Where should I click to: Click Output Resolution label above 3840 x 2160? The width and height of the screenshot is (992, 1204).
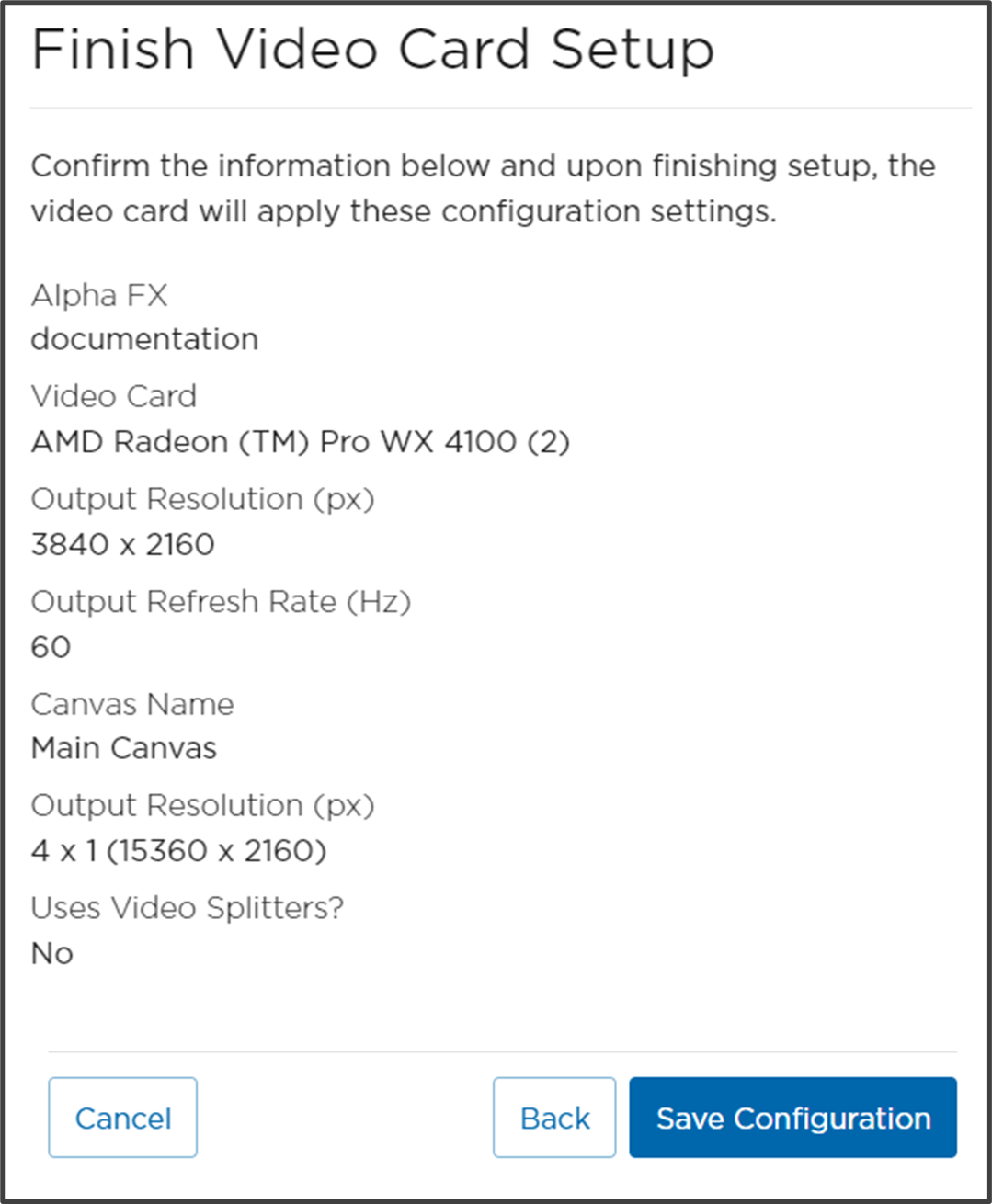202,499
